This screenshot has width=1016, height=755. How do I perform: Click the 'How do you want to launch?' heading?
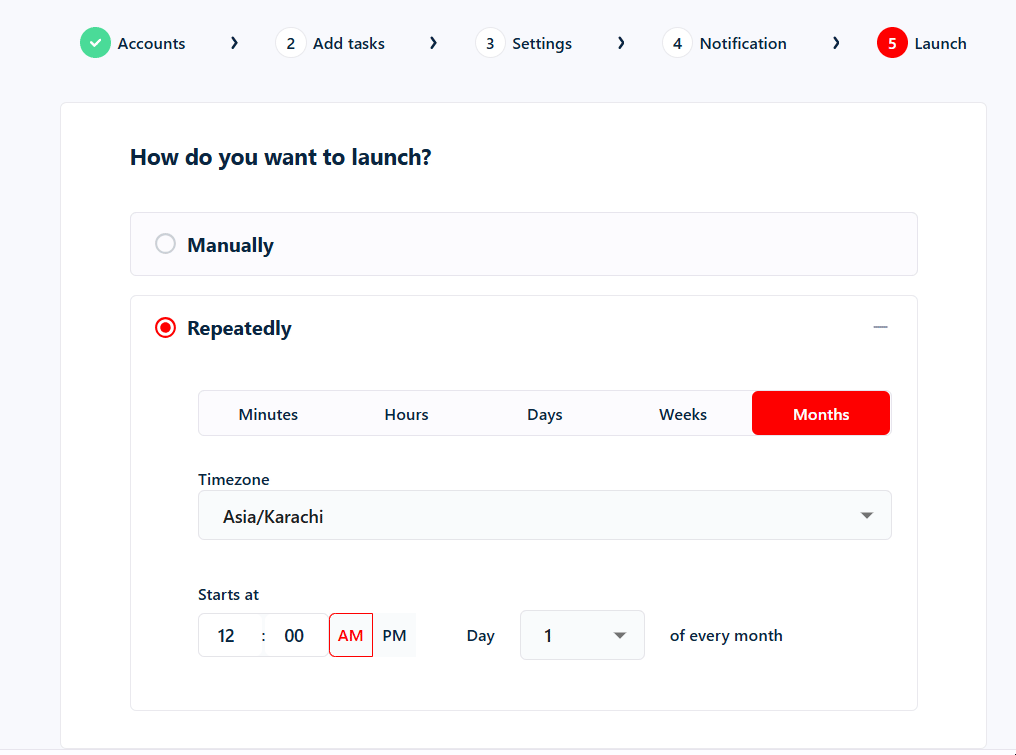281,157
